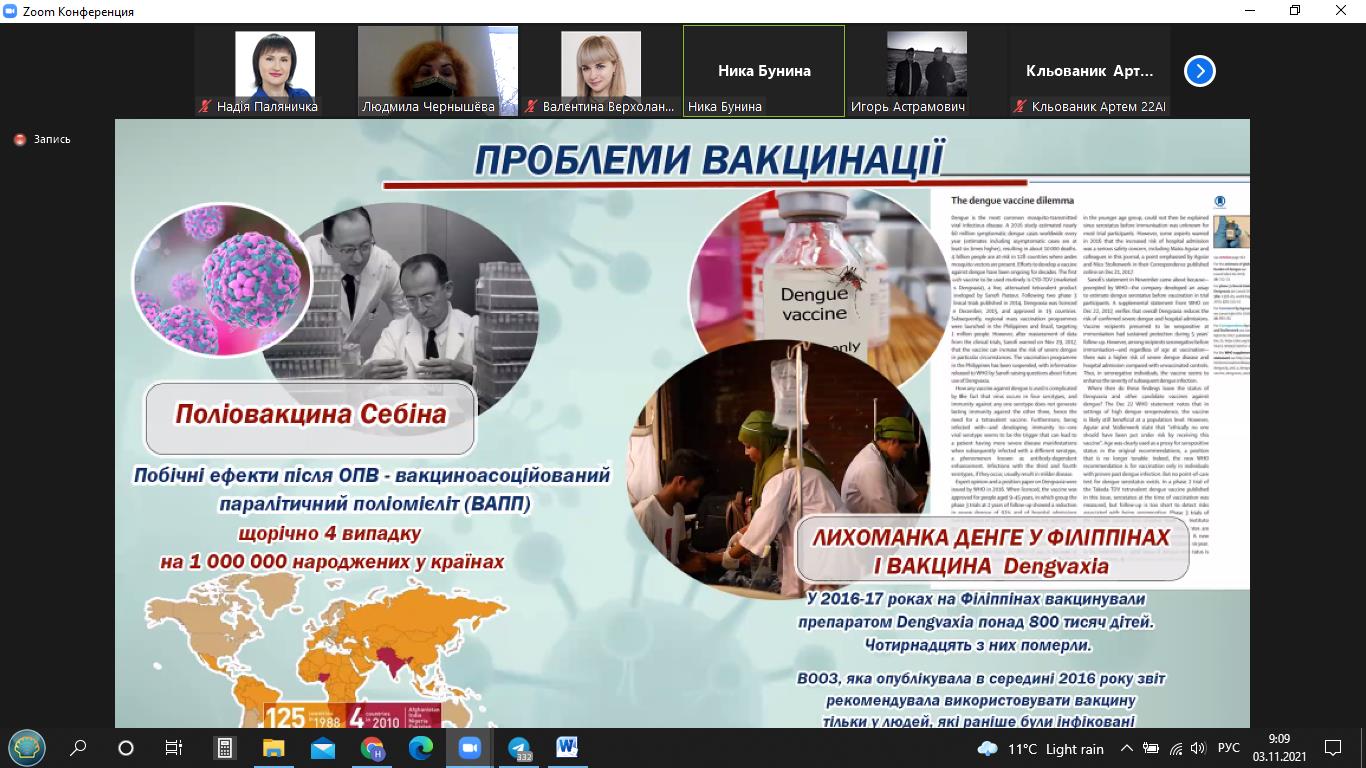Minimize the Zoom conference window
This screenshot has height=768, width=1366.
click(x=1250, y=11)
